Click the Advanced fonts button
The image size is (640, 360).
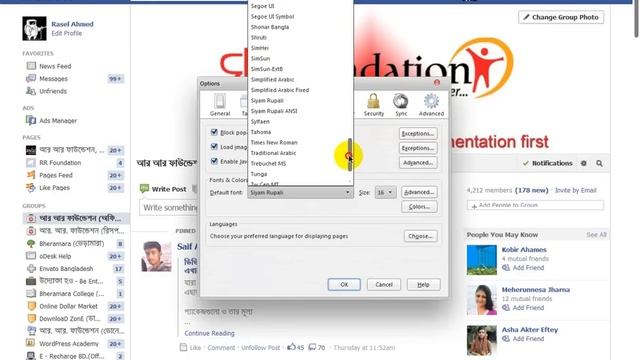tap(419, 192)
